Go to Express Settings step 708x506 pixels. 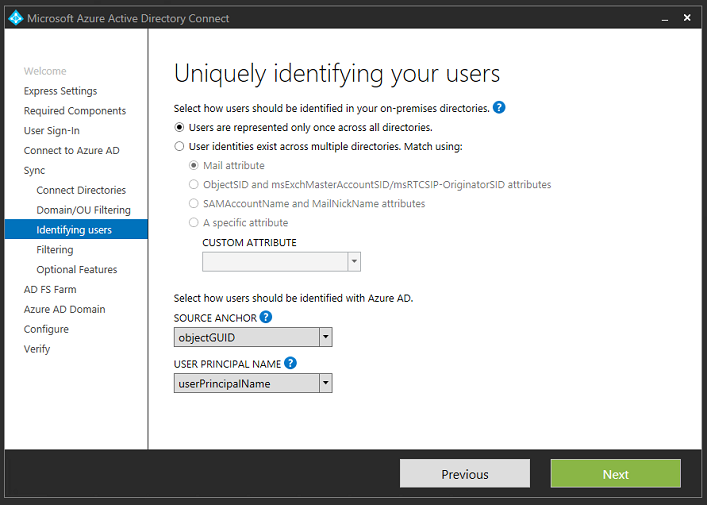click(x=60, y=91)
